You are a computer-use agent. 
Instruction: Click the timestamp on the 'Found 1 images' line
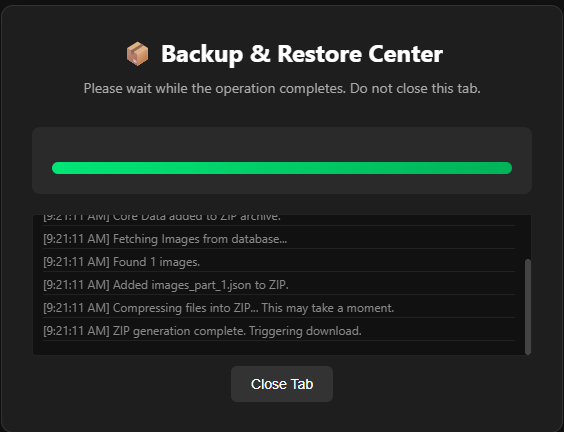tap(76, 262)
